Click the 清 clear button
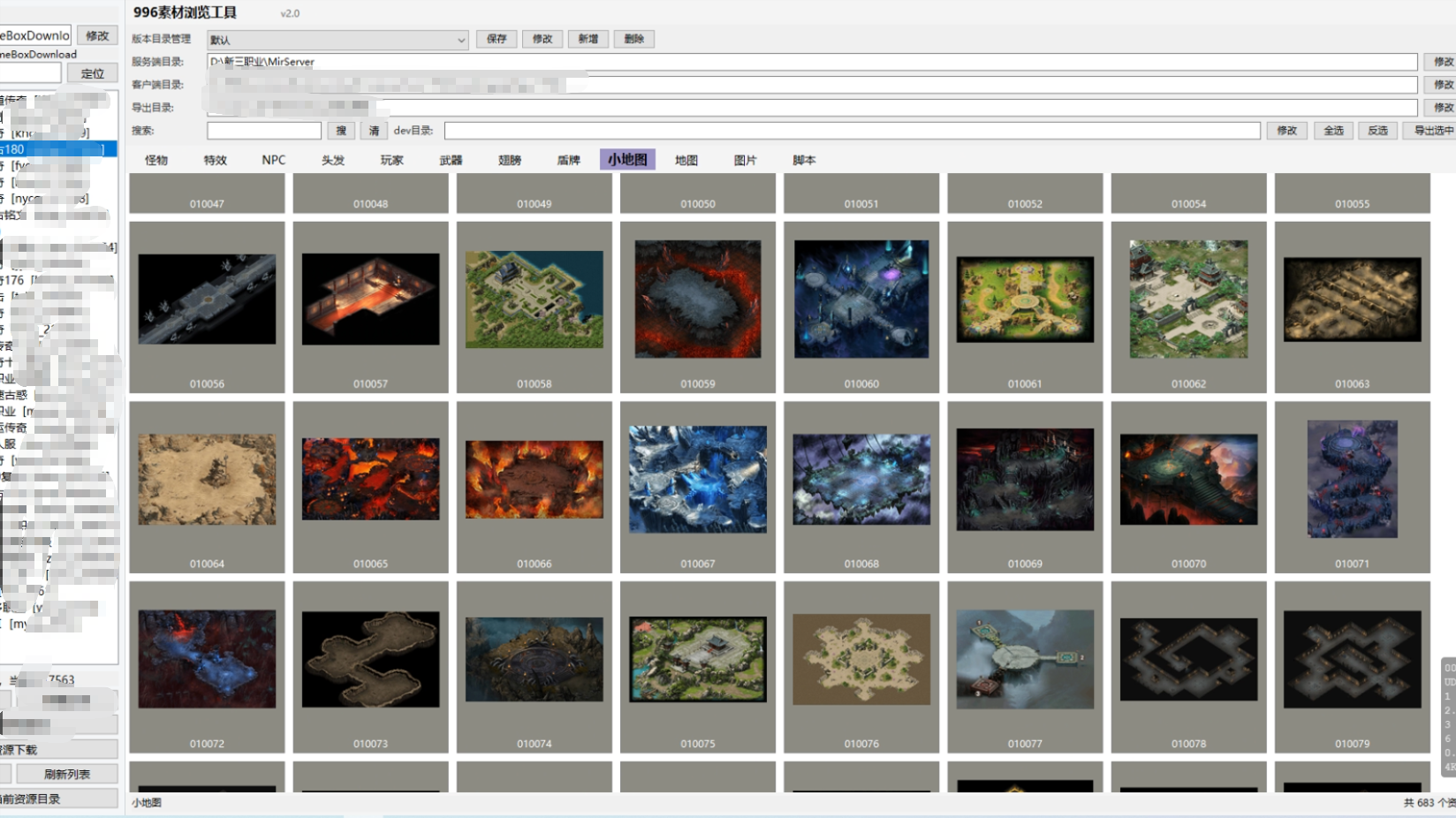 374,131
